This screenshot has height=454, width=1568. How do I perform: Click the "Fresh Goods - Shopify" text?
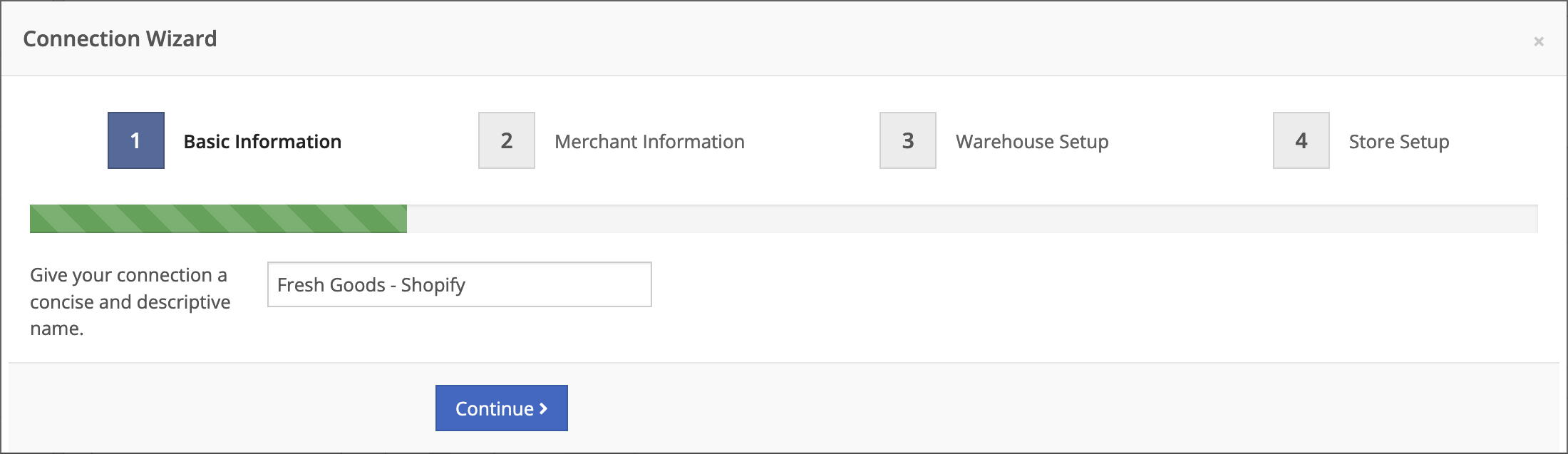tap(371, 285)
